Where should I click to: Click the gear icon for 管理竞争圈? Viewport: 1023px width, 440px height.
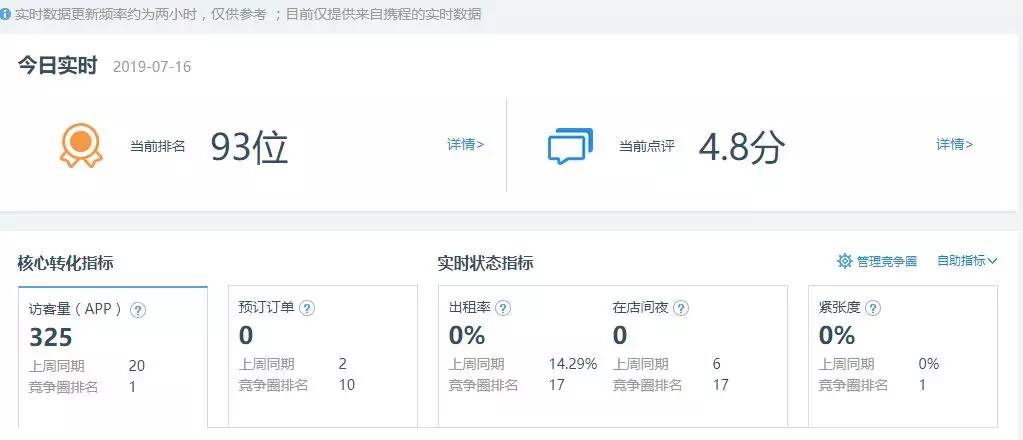click(845, 261)
